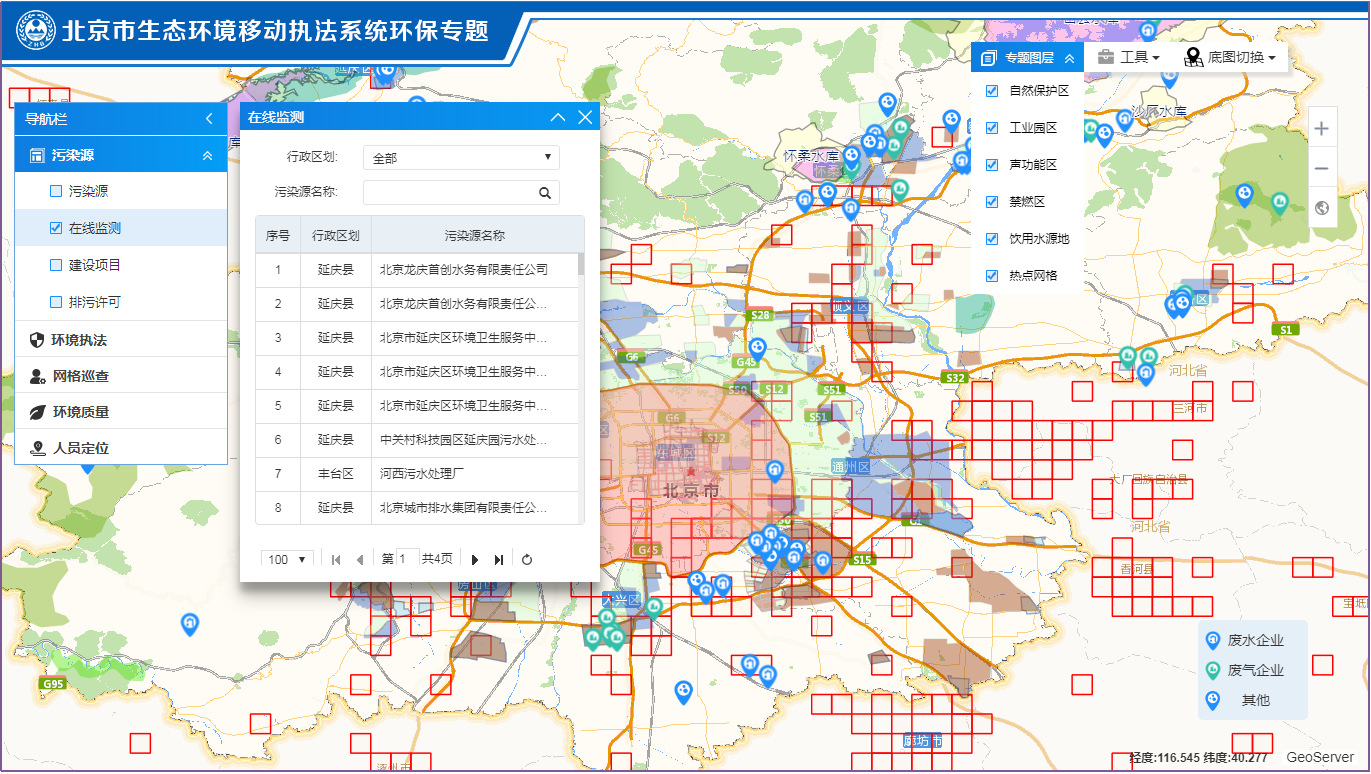1371x774 pixels.
Task: Enable the 建设项目 checkbox in navigation
Action: pyautogui.click(x=56, y=265)
